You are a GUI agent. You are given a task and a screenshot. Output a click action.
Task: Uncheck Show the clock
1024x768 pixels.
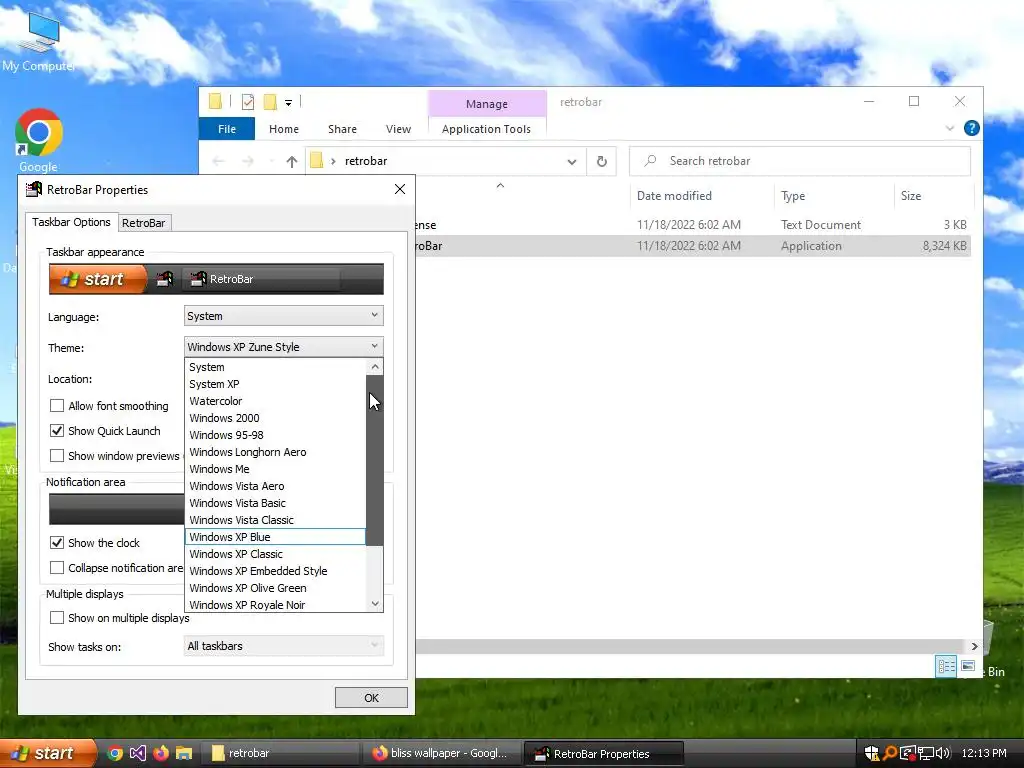(x=57, y=543)
